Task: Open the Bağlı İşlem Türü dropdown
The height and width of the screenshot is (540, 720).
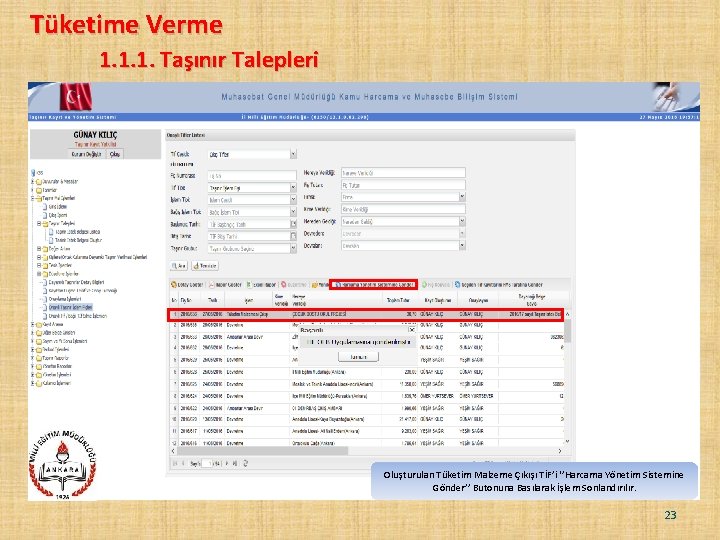Action: [293, 212]
